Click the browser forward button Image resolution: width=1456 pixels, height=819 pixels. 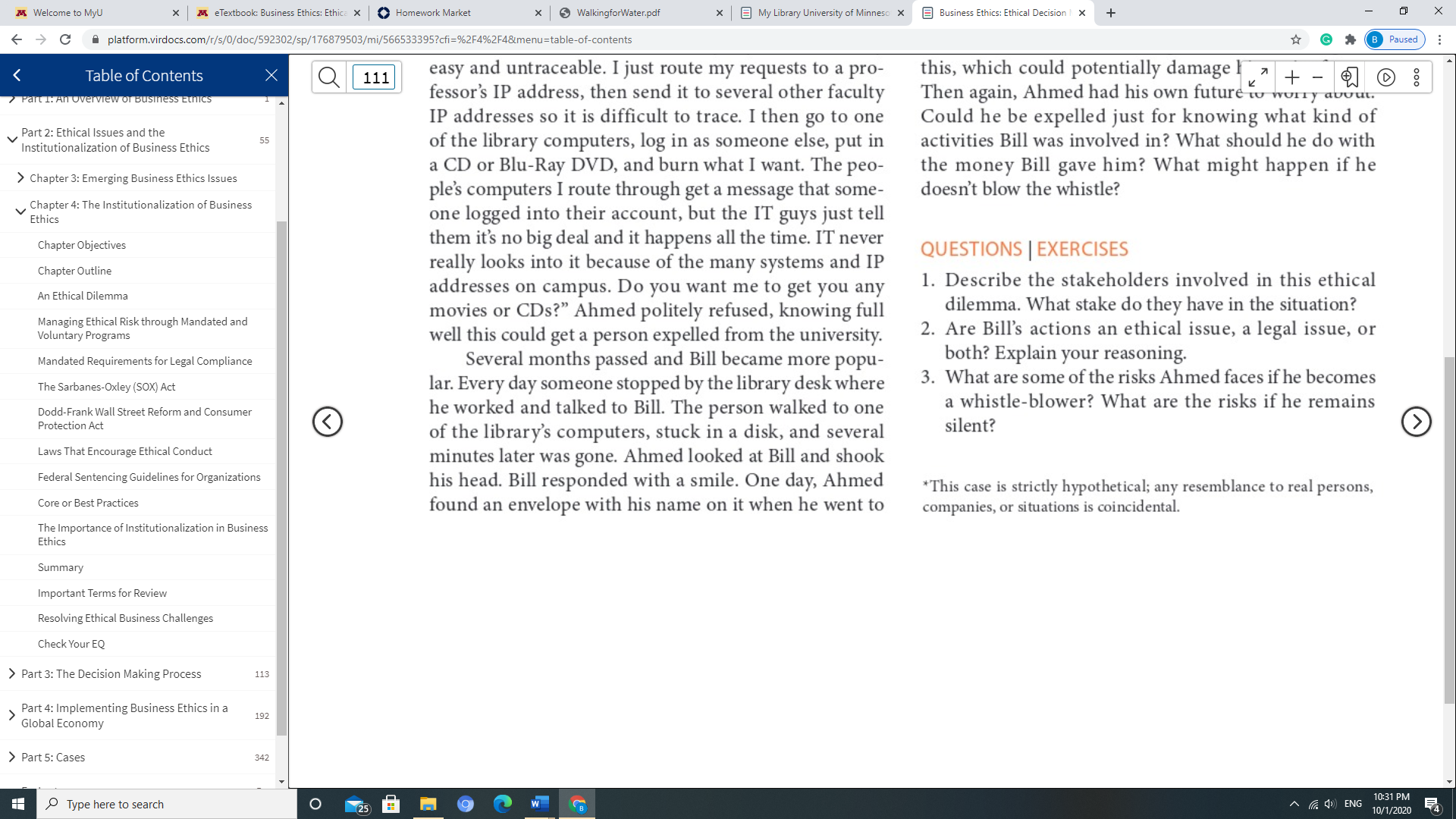point(41,39)
